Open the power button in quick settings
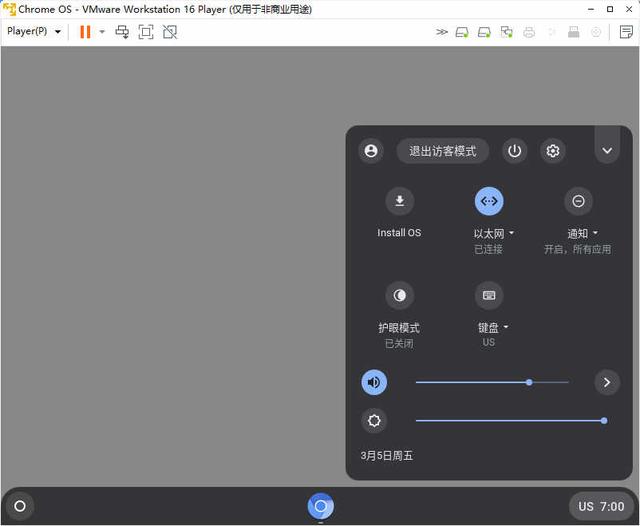Screen dimensions: 640x526 514,151
